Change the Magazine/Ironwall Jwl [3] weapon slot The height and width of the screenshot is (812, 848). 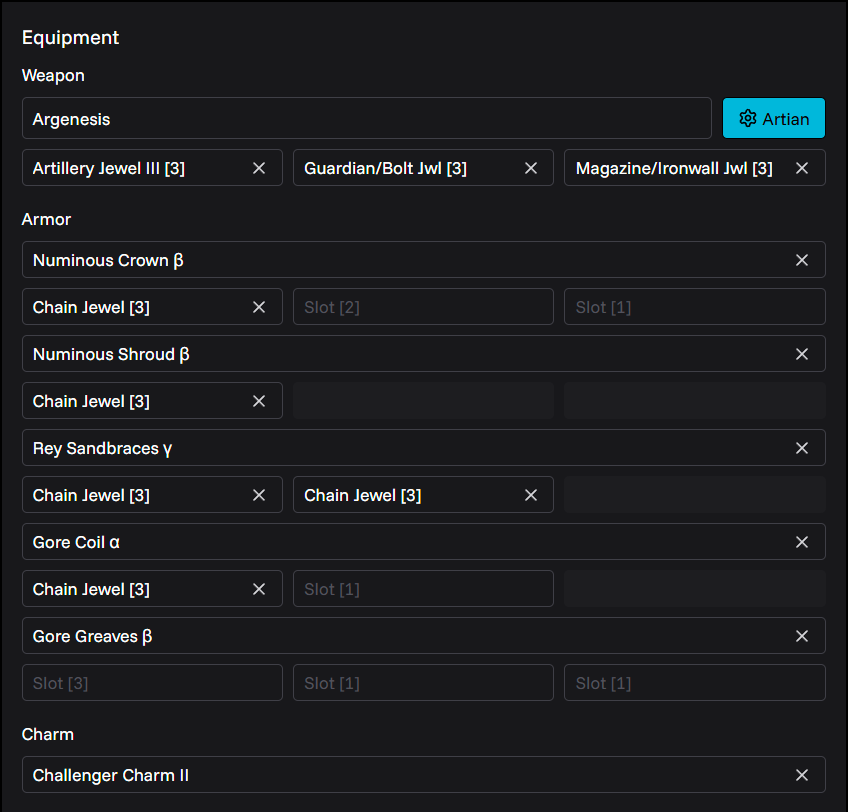[694, 168]
